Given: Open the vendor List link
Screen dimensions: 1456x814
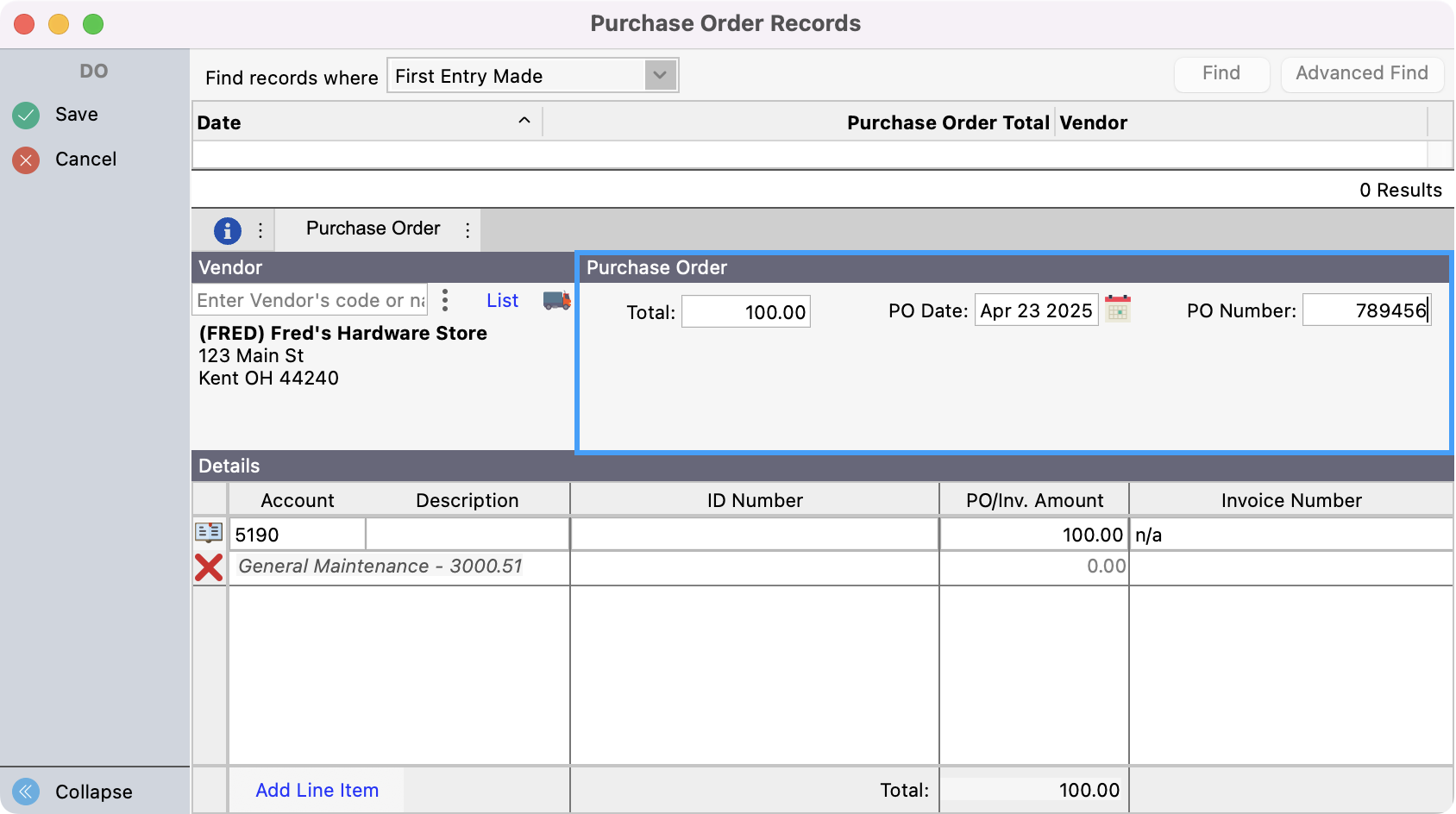Looking at the screenshot, I should (x=502, y=300).
